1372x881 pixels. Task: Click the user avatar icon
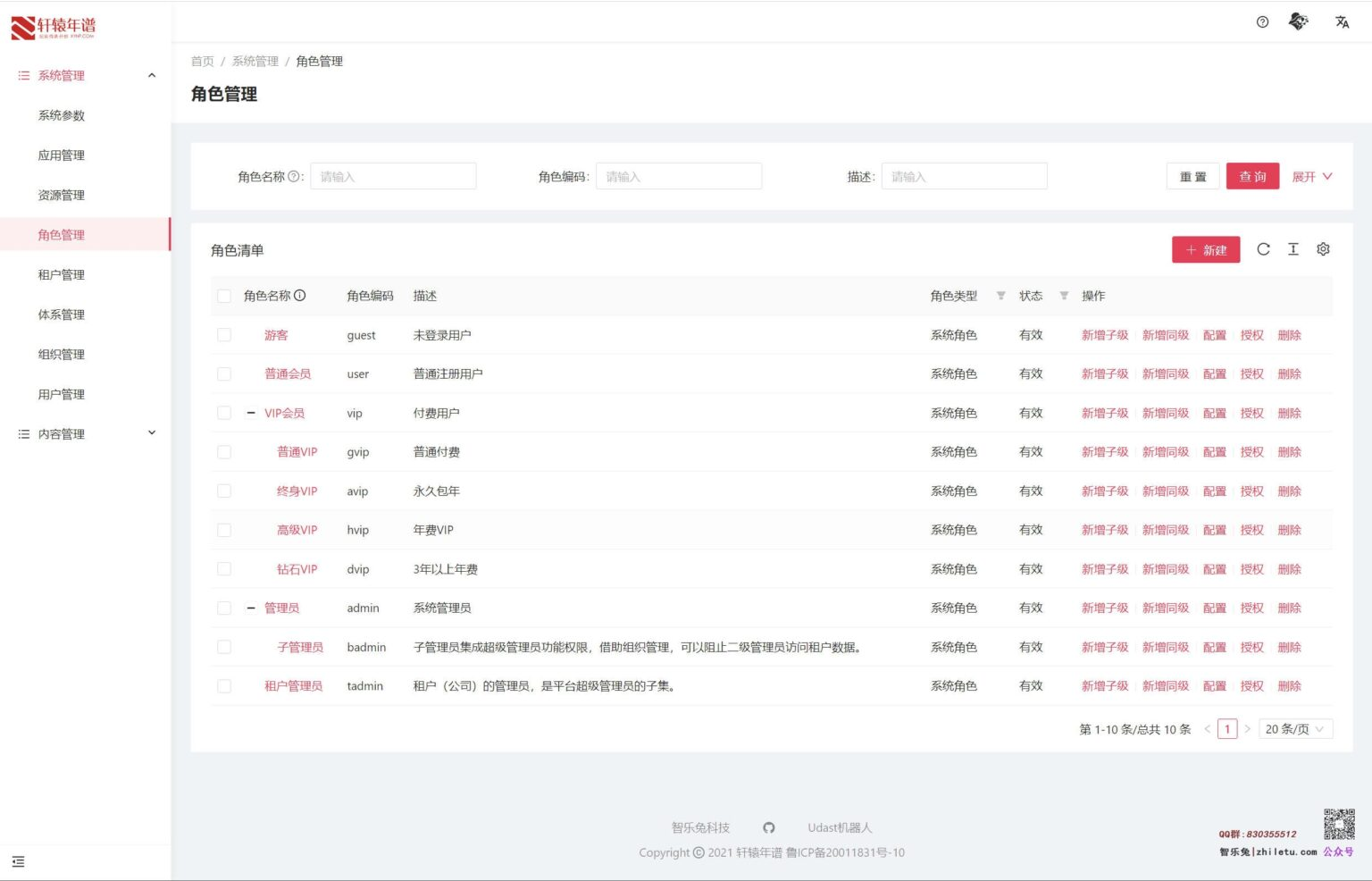tap(1299, 21)
